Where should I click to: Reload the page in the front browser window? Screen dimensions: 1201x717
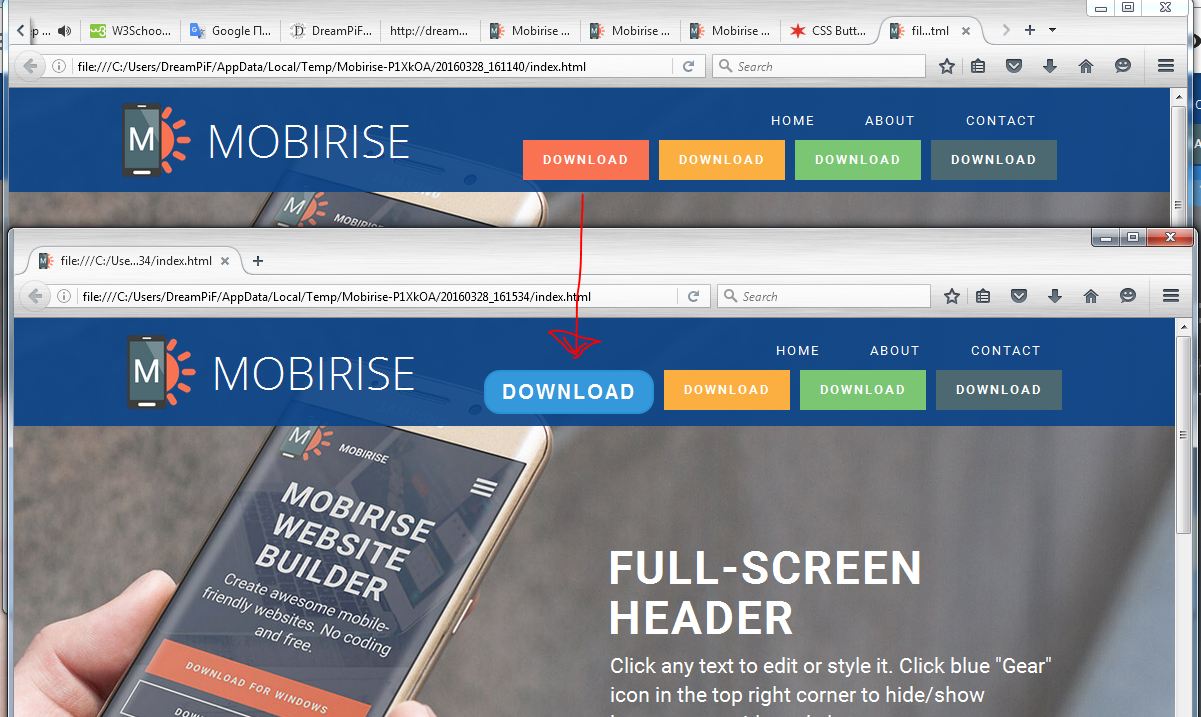pyautogui.click(x=693, y=296)
